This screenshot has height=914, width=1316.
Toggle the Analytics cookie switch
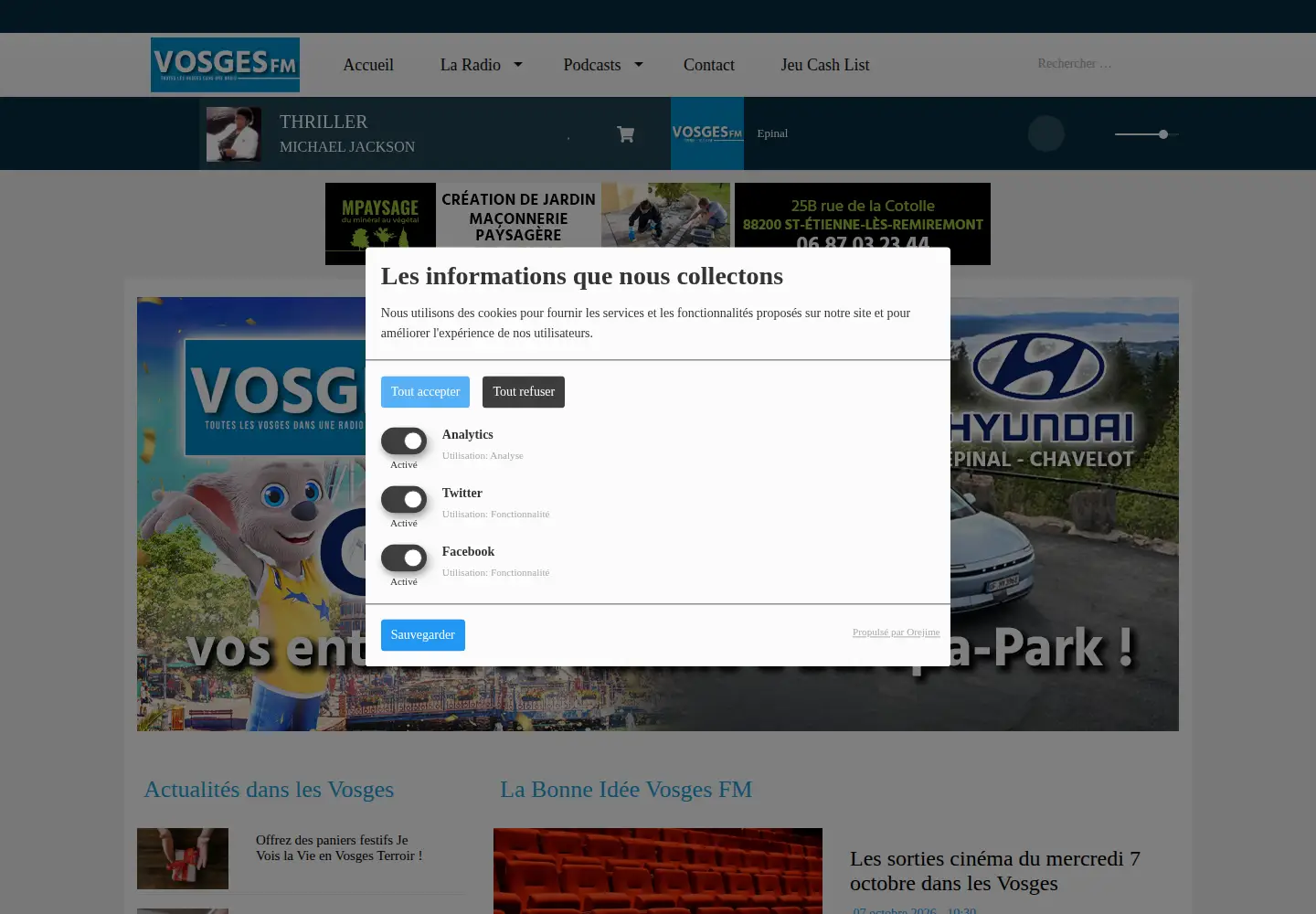click(404, 441)
